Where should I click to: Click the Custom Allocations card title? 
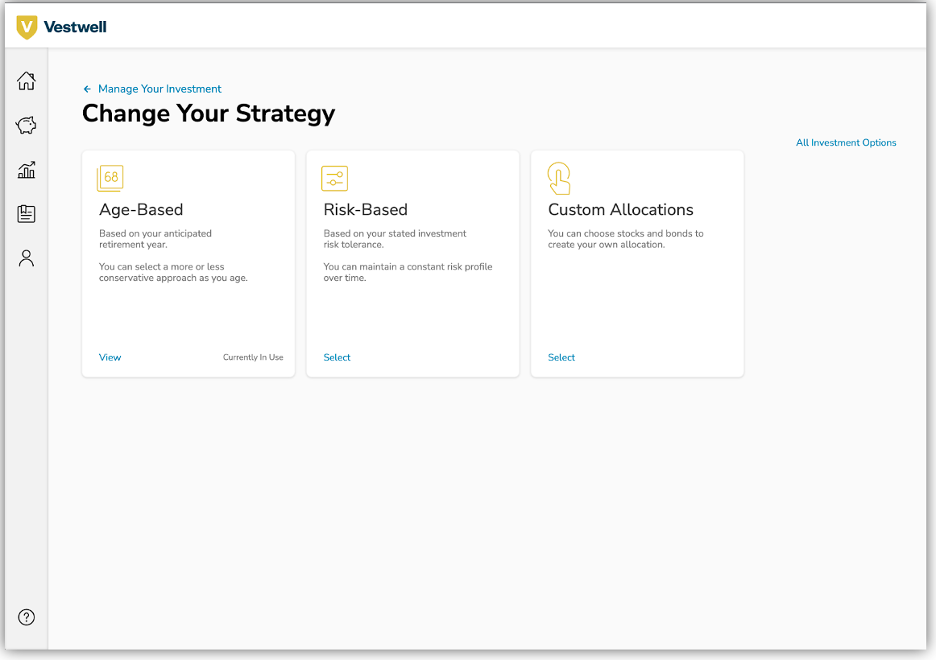(620, 209)
